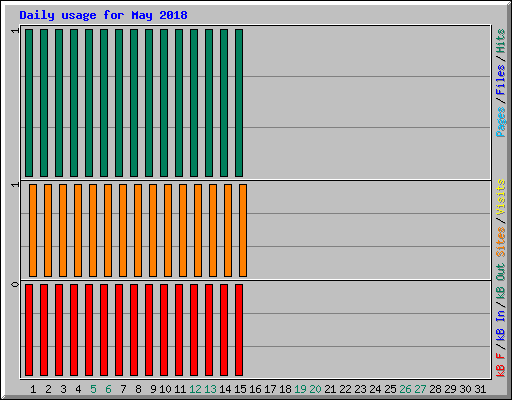Click the green 'kB Out' legend label
This screenshot has height=400, width=512.
(500, 281)
